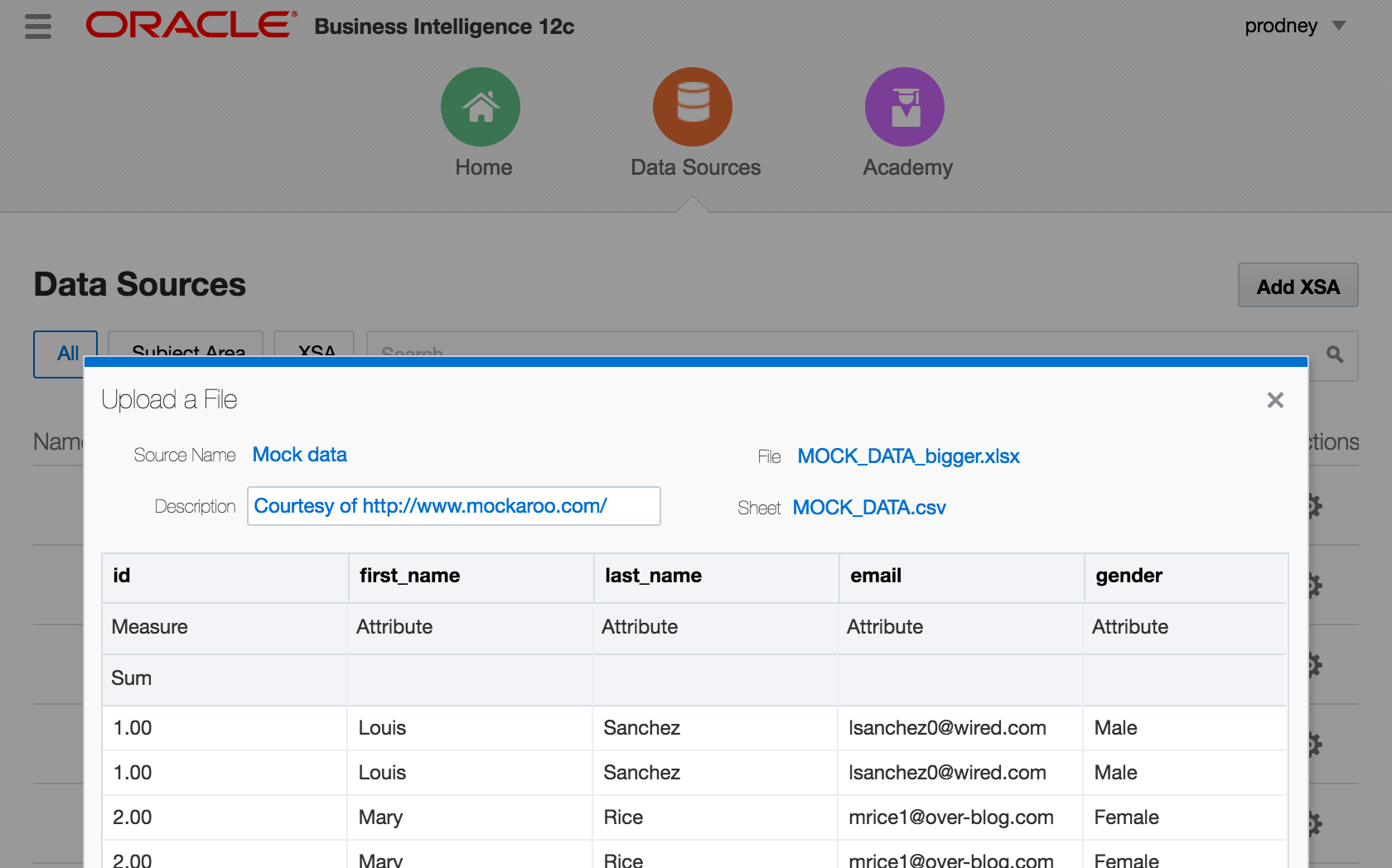Edit the Mock data source name
This screenshot has height=868, width=1392.
300,455
